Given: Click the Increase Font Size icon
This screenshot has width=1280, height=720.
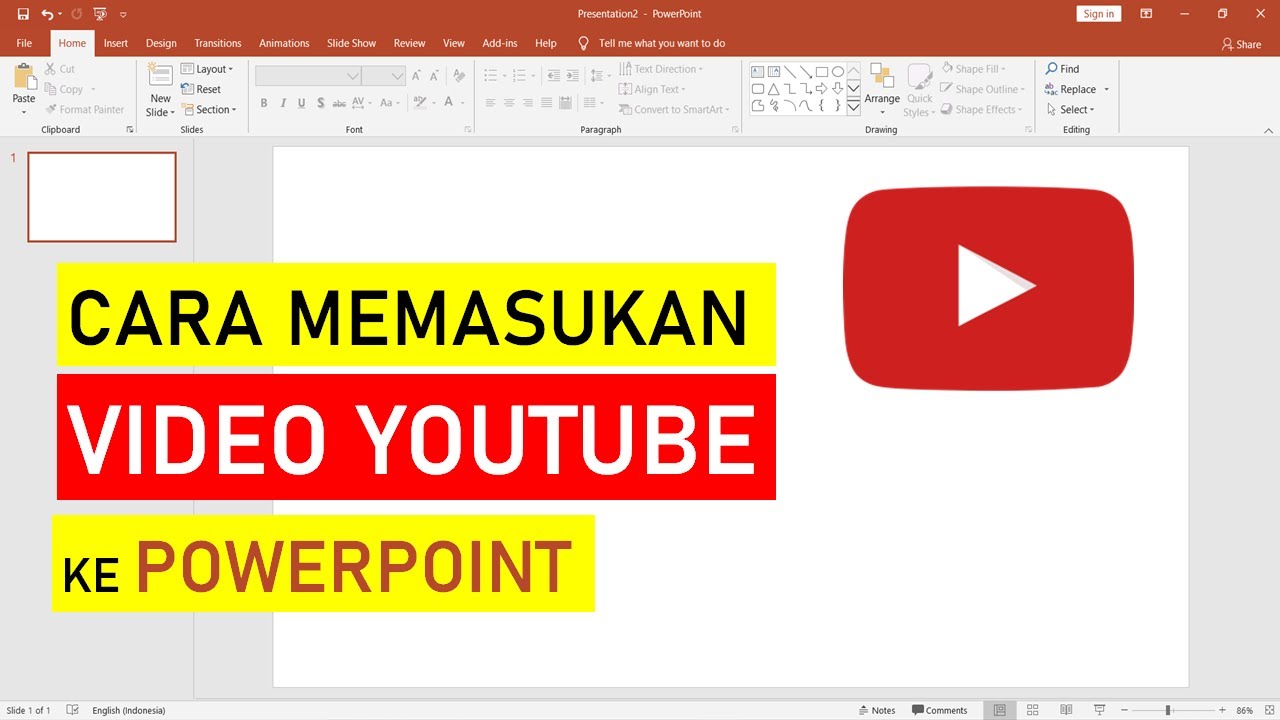Looking at the screenshot, I should click(418, 76).
